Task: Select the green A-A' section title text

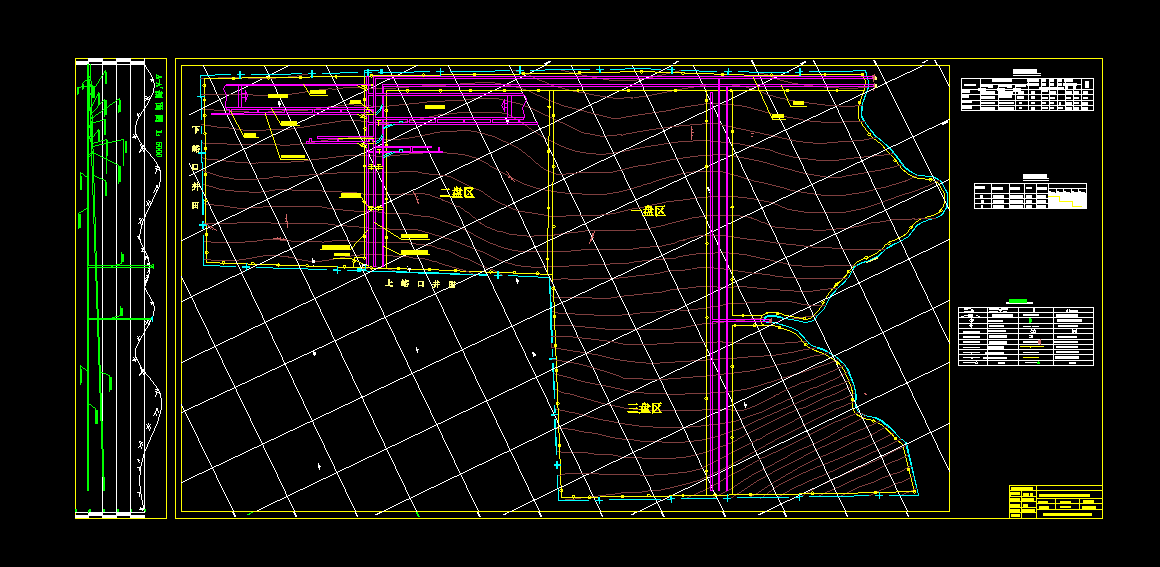Action: [x=158, y=115]
